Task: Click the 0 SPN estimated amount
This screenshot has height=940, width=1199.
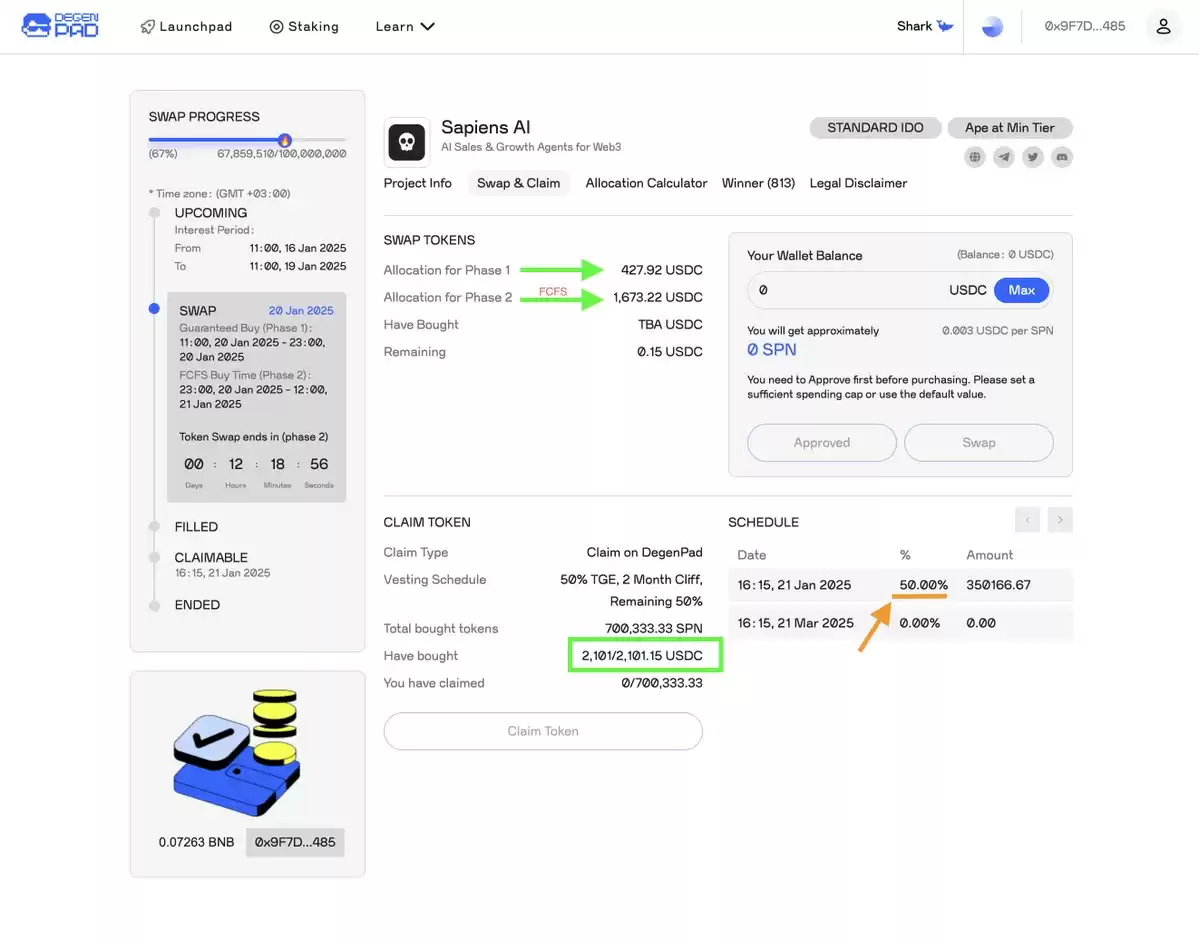Action: [x=772, y=350]
